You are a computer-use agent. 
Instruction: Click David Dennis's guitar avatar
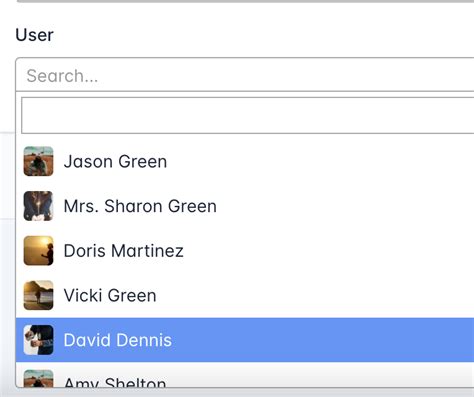[38, 340]
